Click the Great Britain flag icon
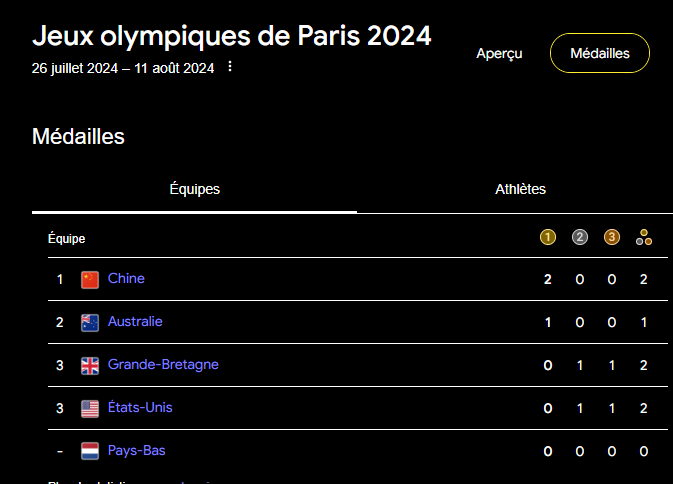The height and width of the screenshot is (484, 673). tap(90, 365)
